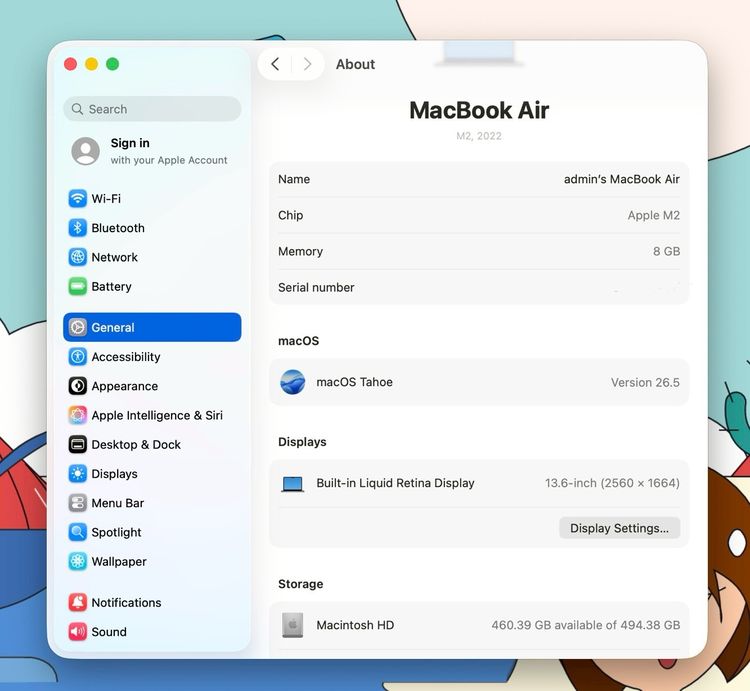Screen dimensions: 750x691
Task: Click the Built-in Liquid Retina Display label
Action: 396,483
